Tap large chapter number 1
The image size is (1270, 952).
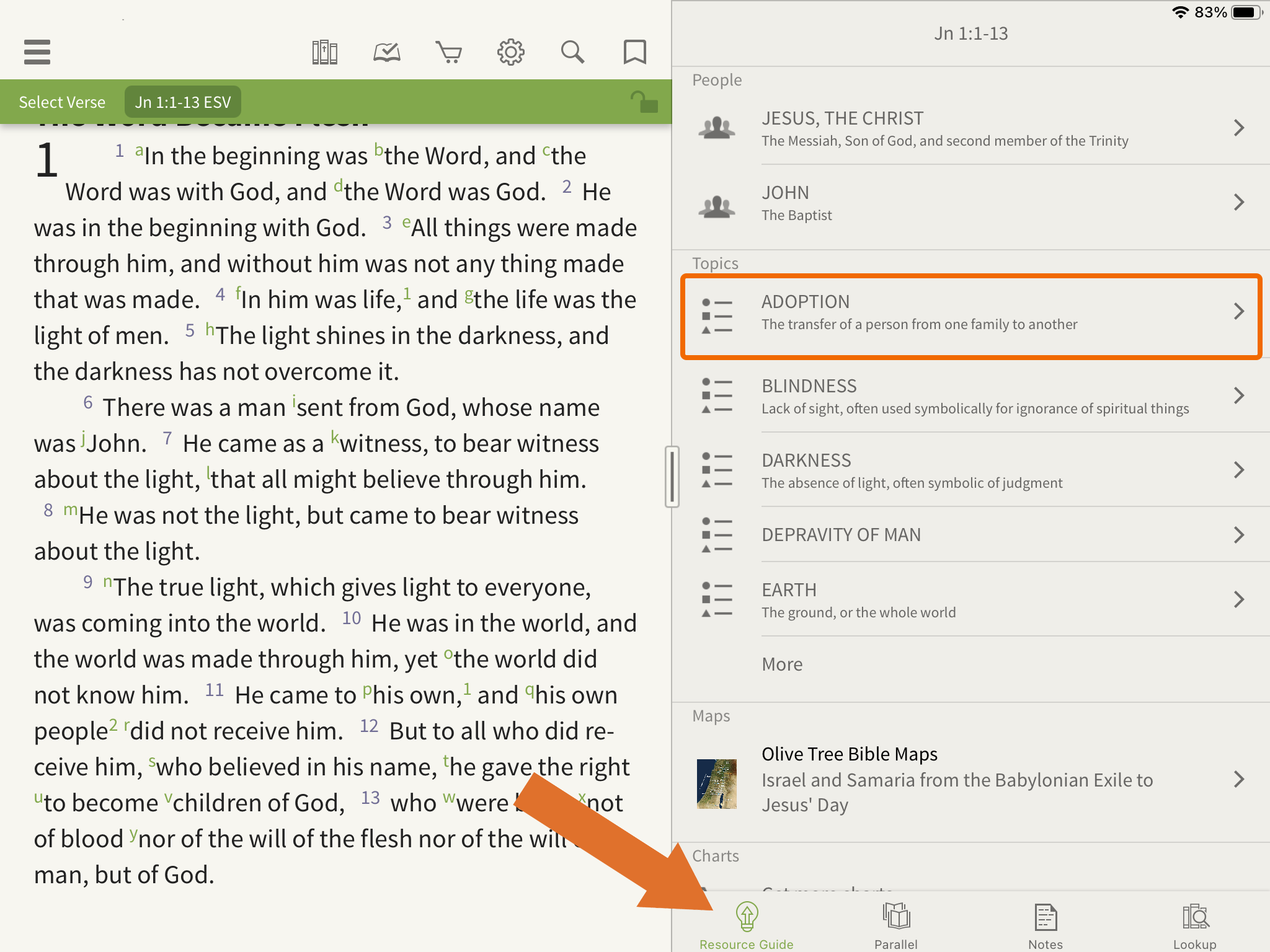pos(47,161)
